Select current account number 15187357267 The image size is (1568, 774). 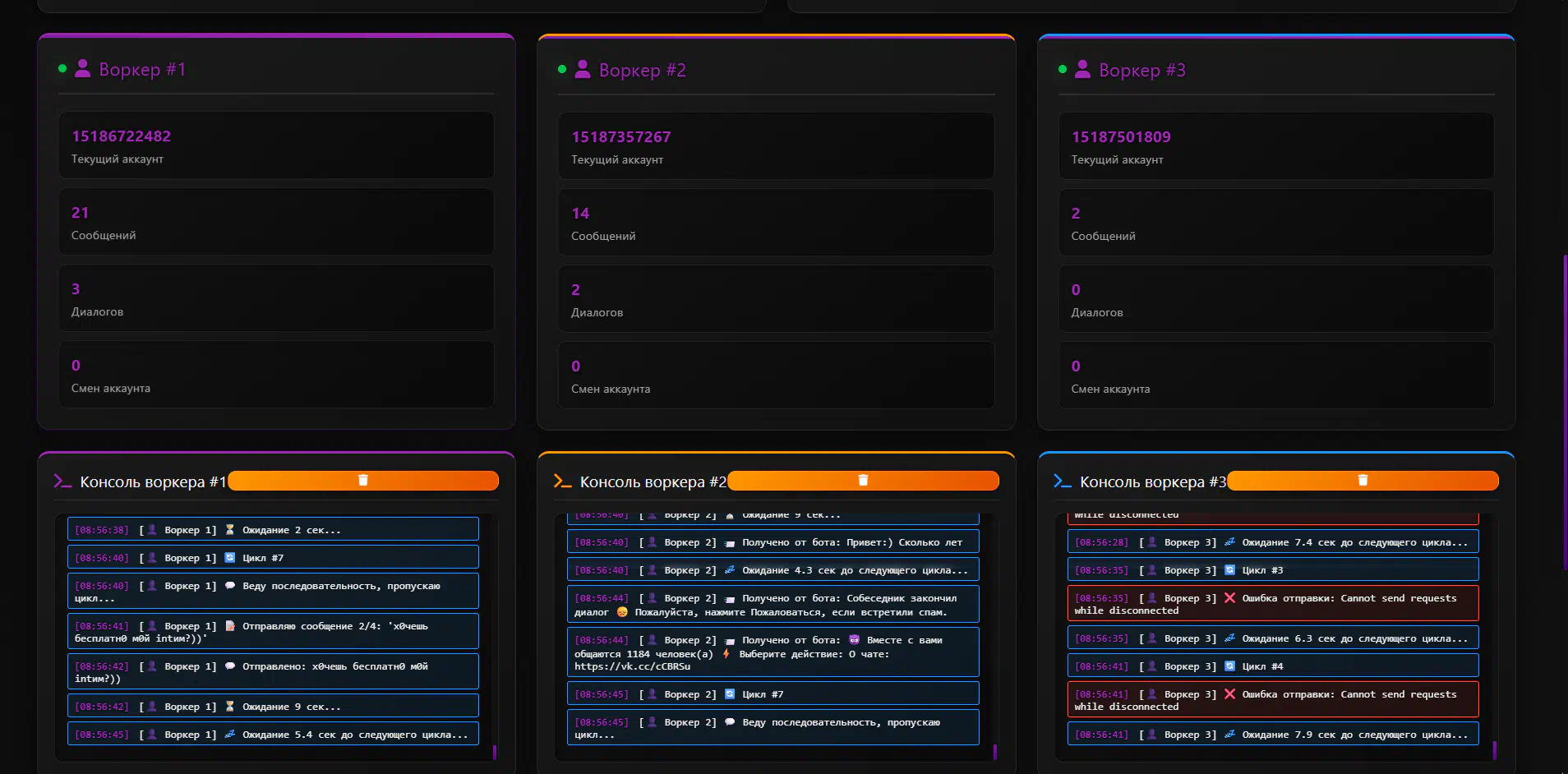(x=620, y=137)
